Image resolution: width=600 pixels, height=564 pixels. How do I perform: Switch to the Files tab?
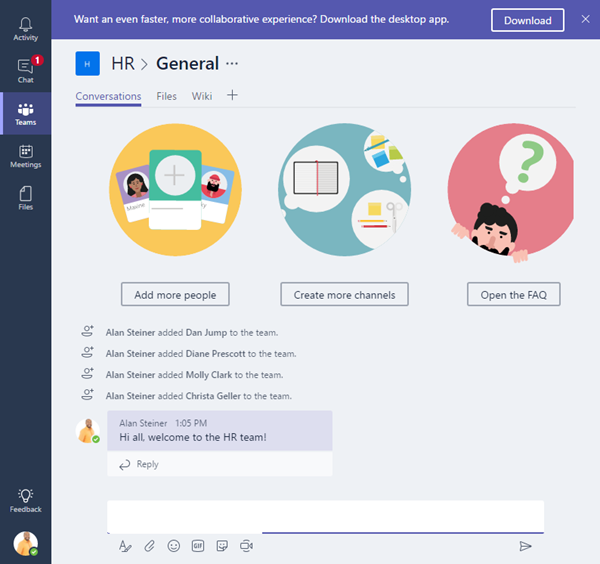tap(166, 96)
